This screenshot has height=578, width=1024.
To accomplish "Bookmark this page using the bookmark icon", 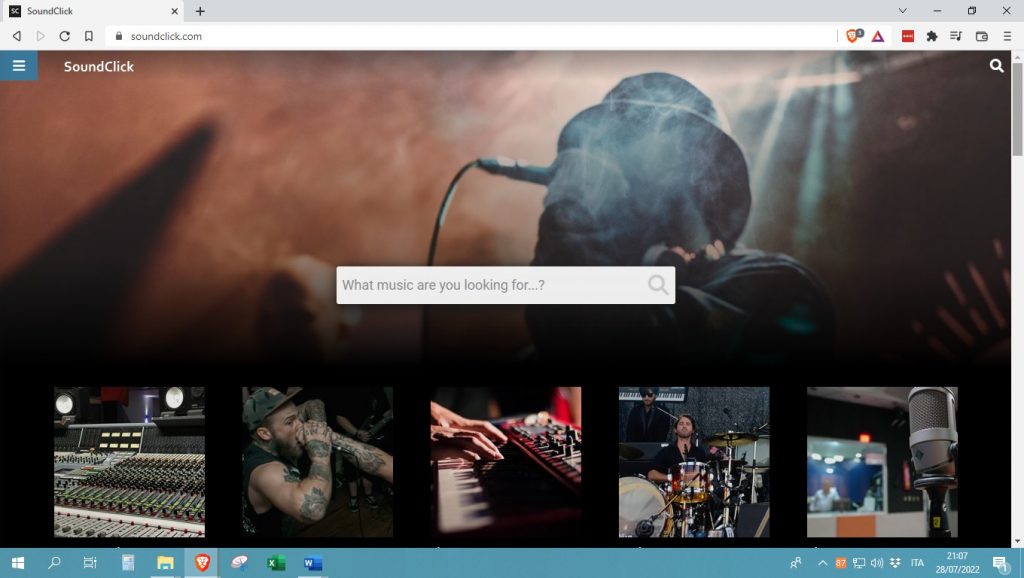I will pos(89,35).
